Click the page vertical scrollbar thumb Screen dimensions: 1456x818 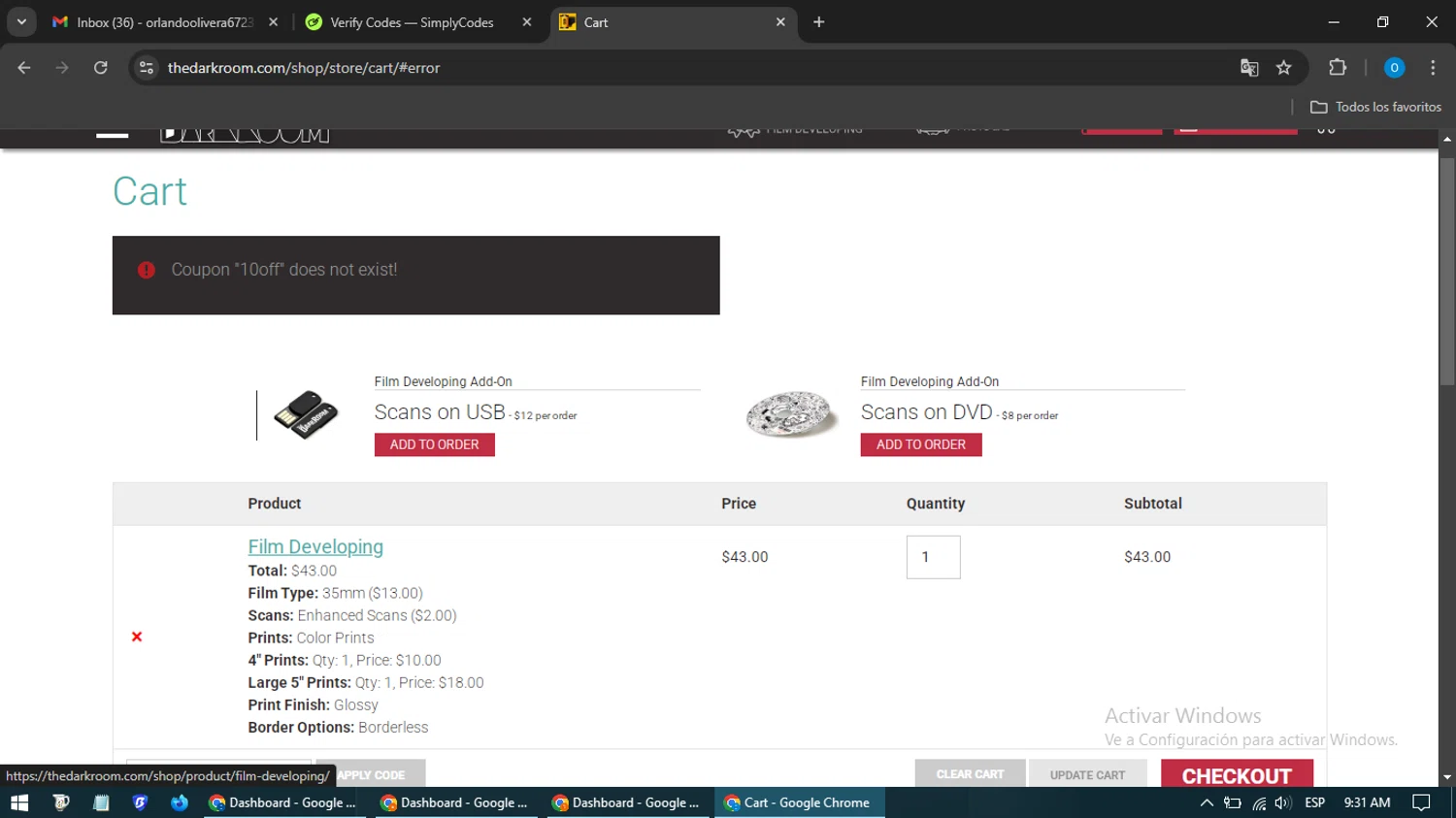(x=1447, y=272)
